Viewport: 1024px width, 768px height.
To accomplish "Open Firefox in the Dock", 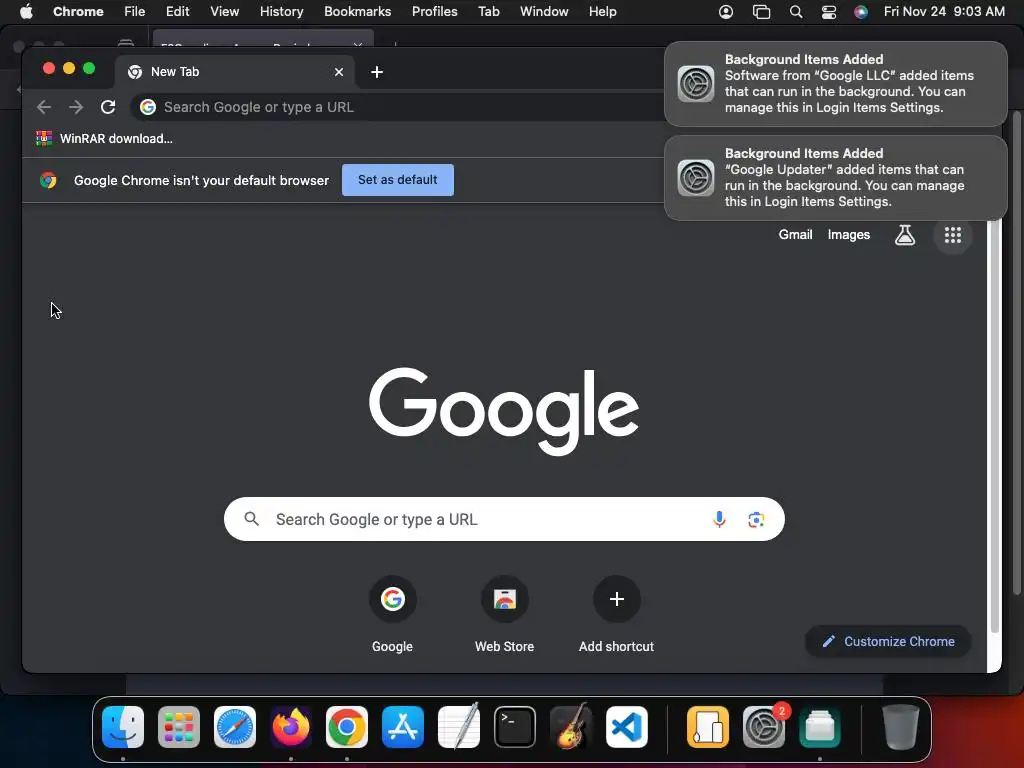I will pyautogui.click(x=291, y=727).
